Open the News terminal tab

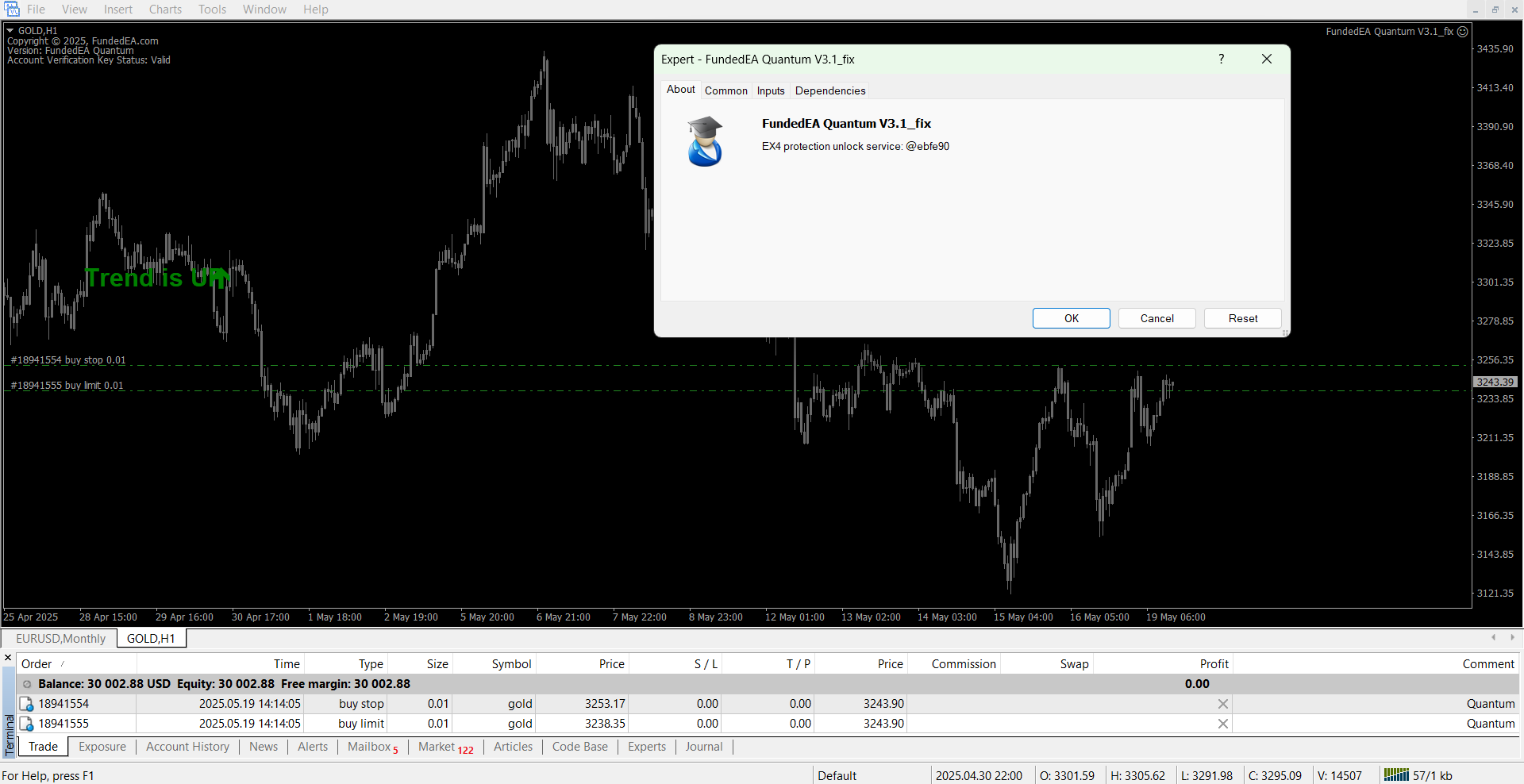tap(264, 747)
